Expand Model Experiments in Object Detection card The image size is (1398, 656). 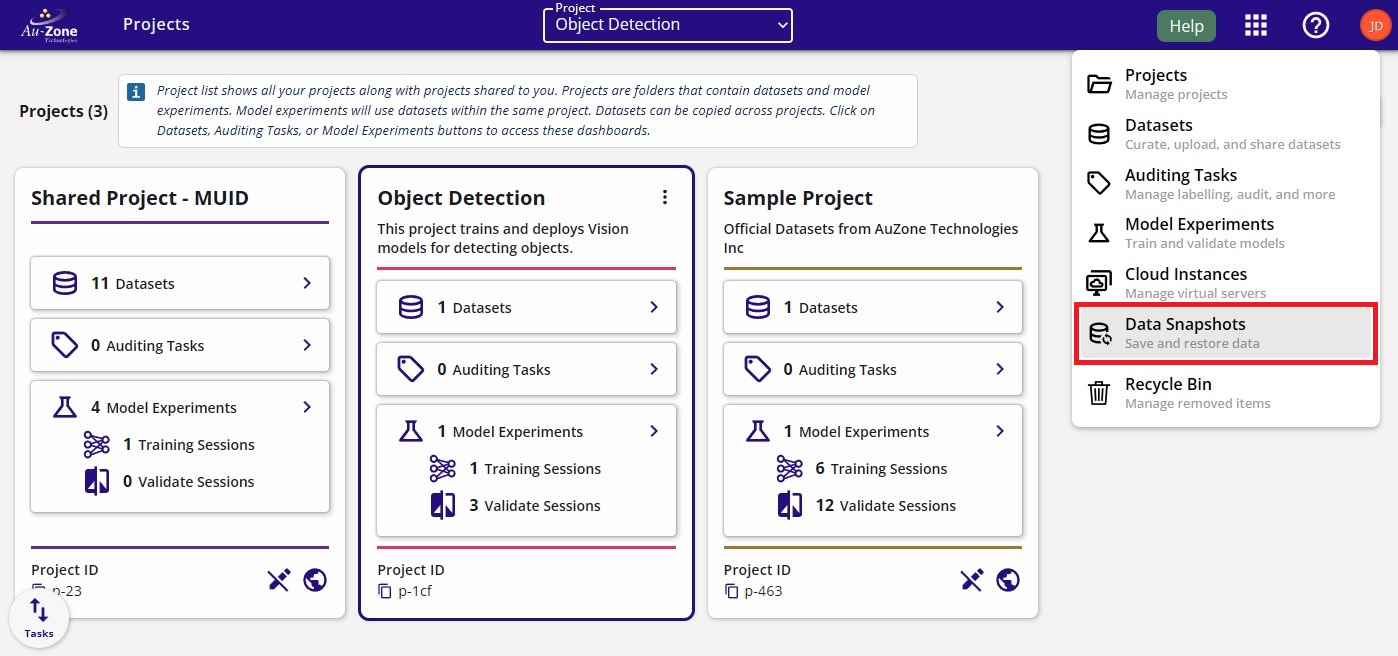pos(526,432)
